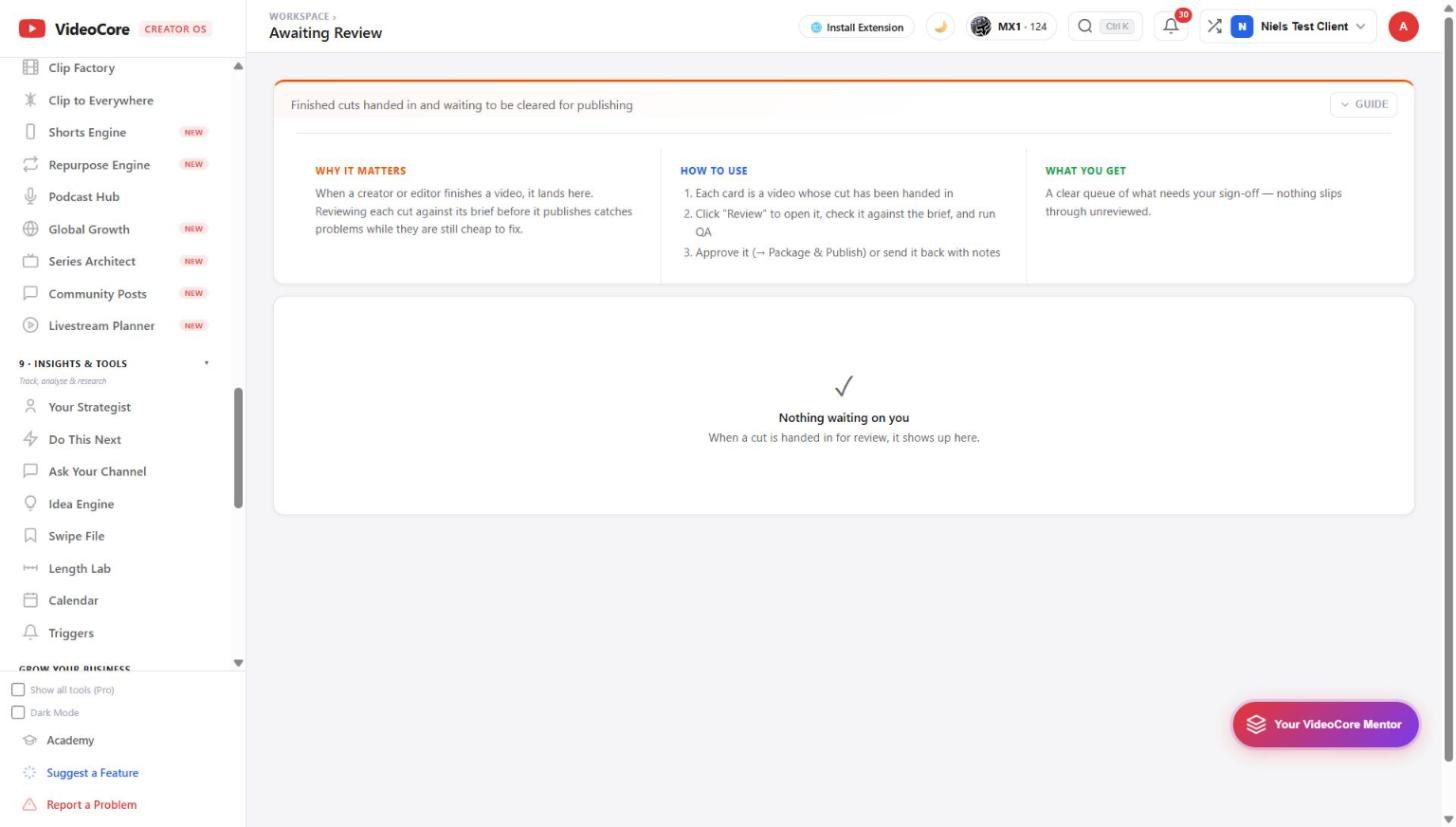The image size is (1456, 827).
Task: Toggle the Dark Mode checkbox
Action: click(18, 713)
